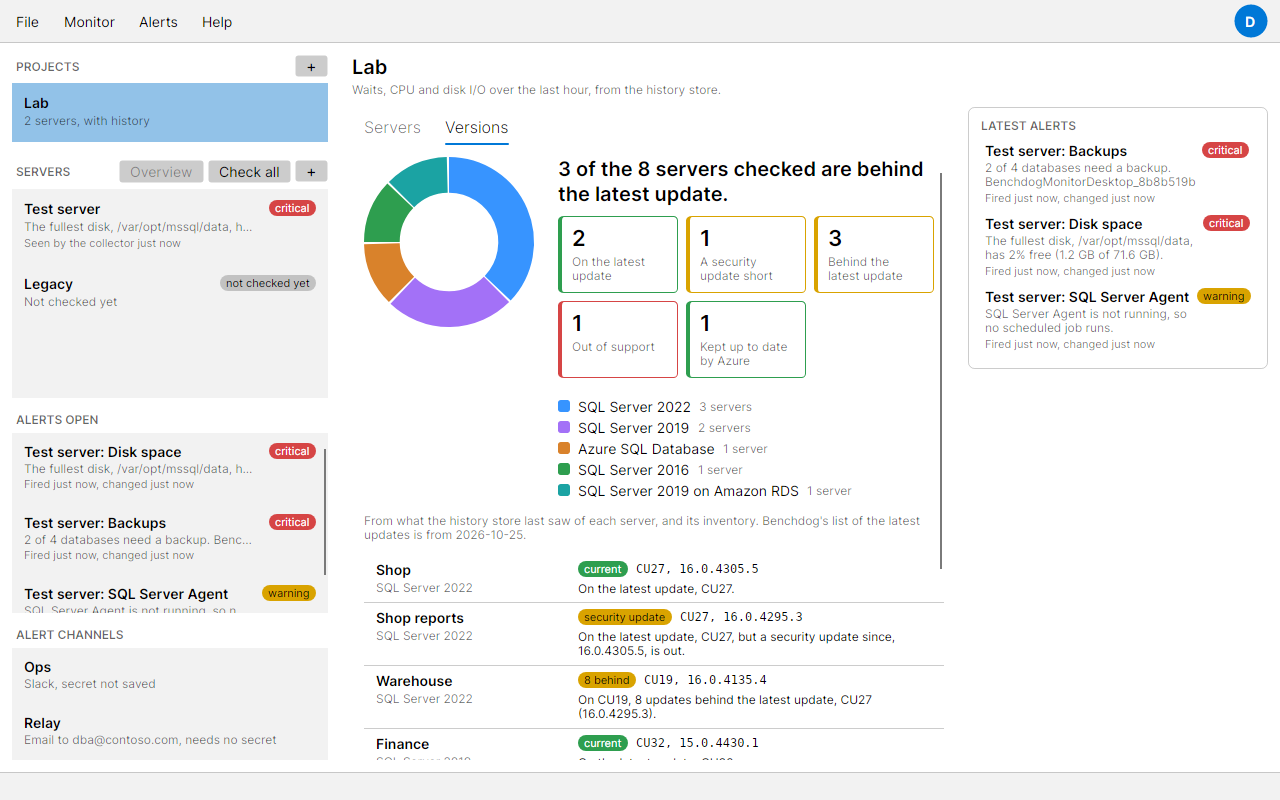Open Test server: Disk space in Latest Alerts

click(1117, 247)
